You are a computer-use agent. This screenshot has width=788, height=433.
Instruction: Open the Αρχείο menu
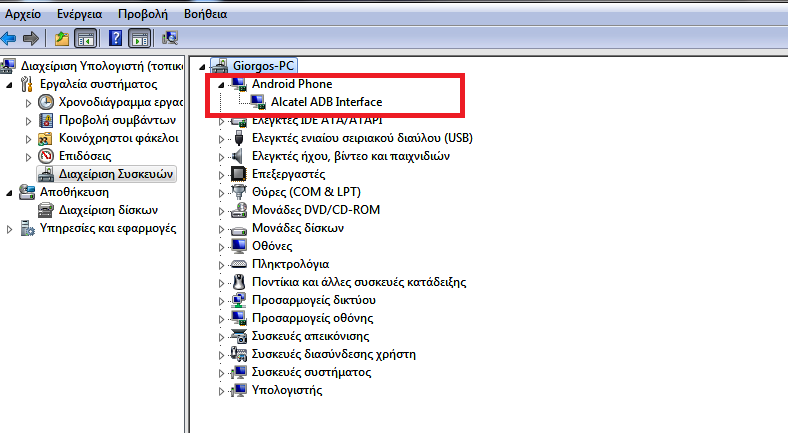point(23,15)
